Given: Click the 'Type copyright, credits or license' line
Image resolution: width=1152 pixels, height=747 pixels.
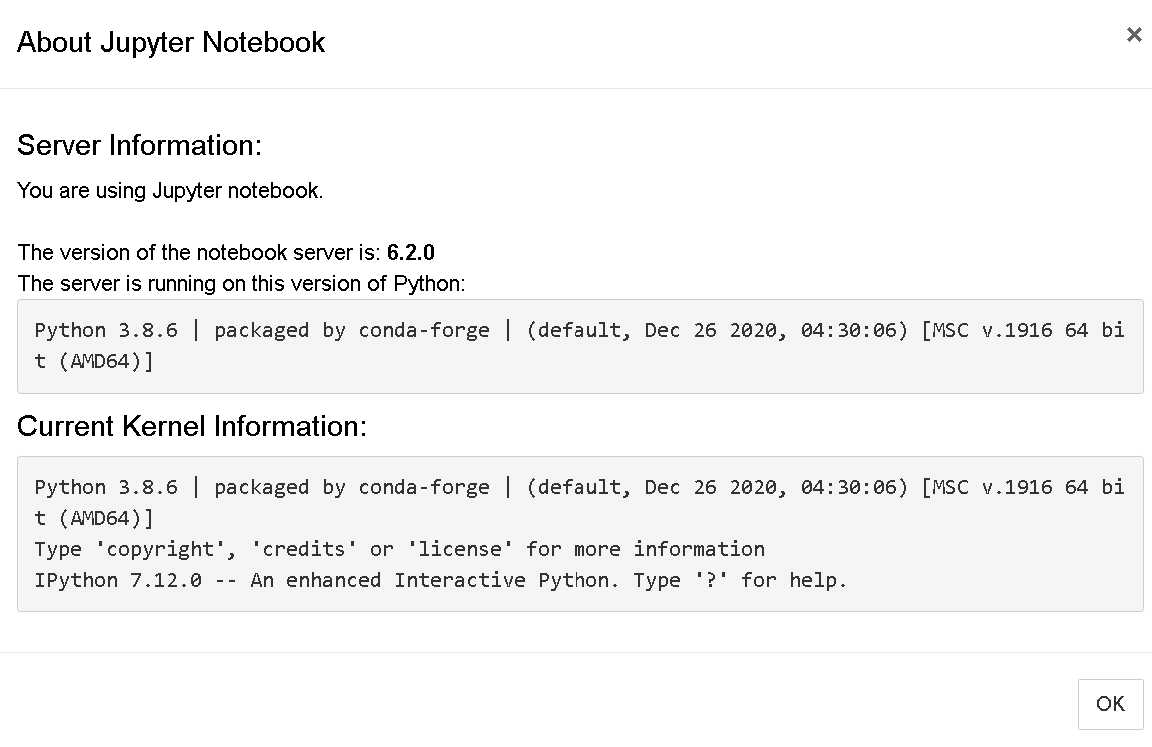Looking at the screenshot, I should 400,548.
